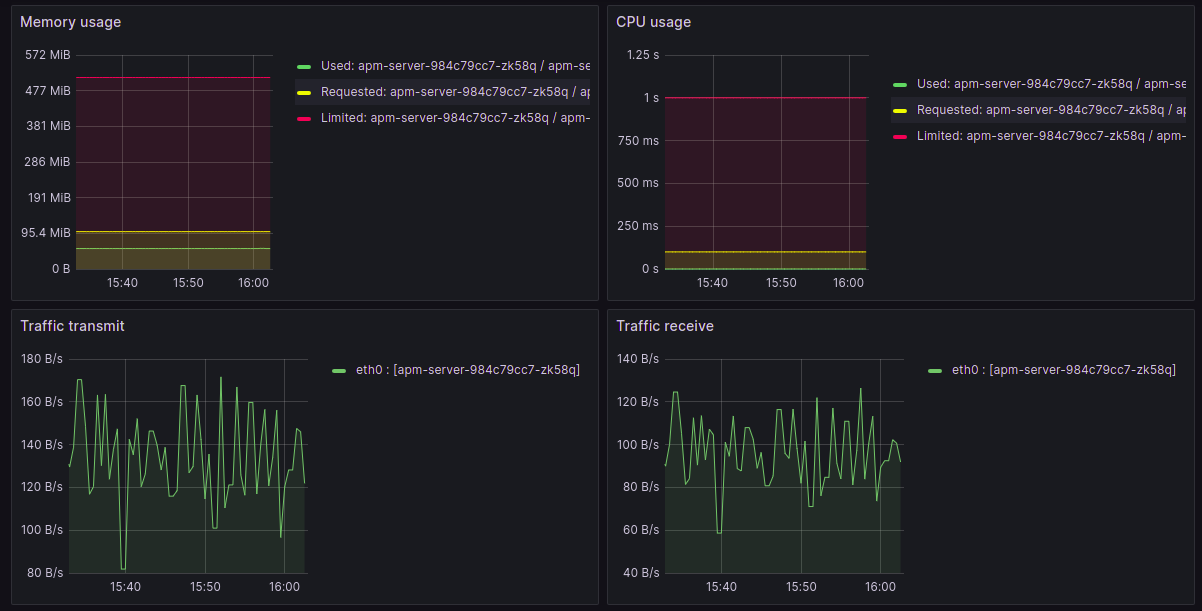Toggle the eth0 series label in Traffic transmit legend

click(467, 370)
